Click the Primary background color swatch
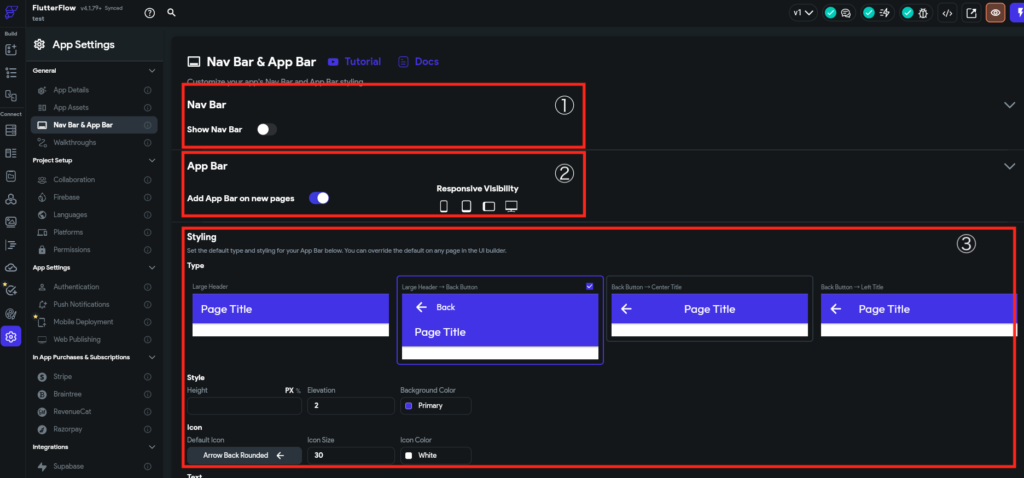This screenshot has height=478, width=1024. 408,406
